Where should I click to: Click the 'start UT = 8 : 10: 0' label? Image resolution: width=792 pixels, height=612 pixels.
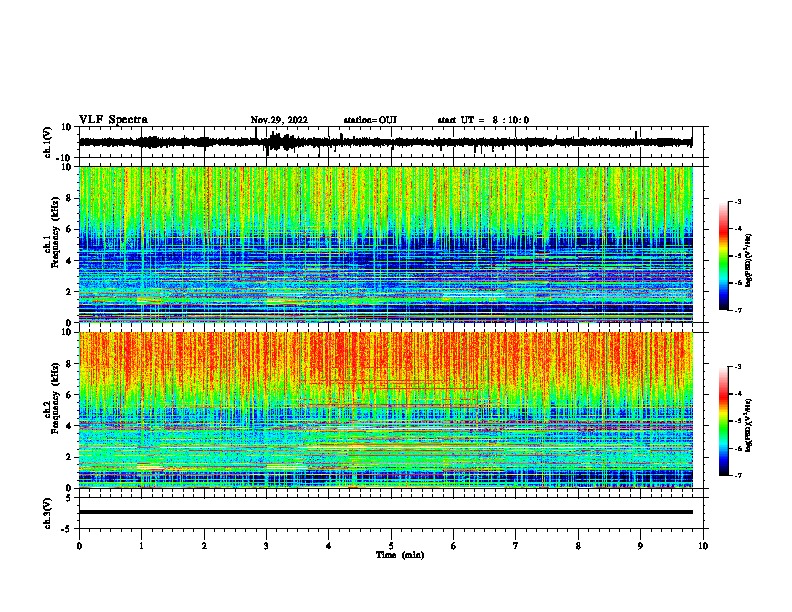(483, 120)
